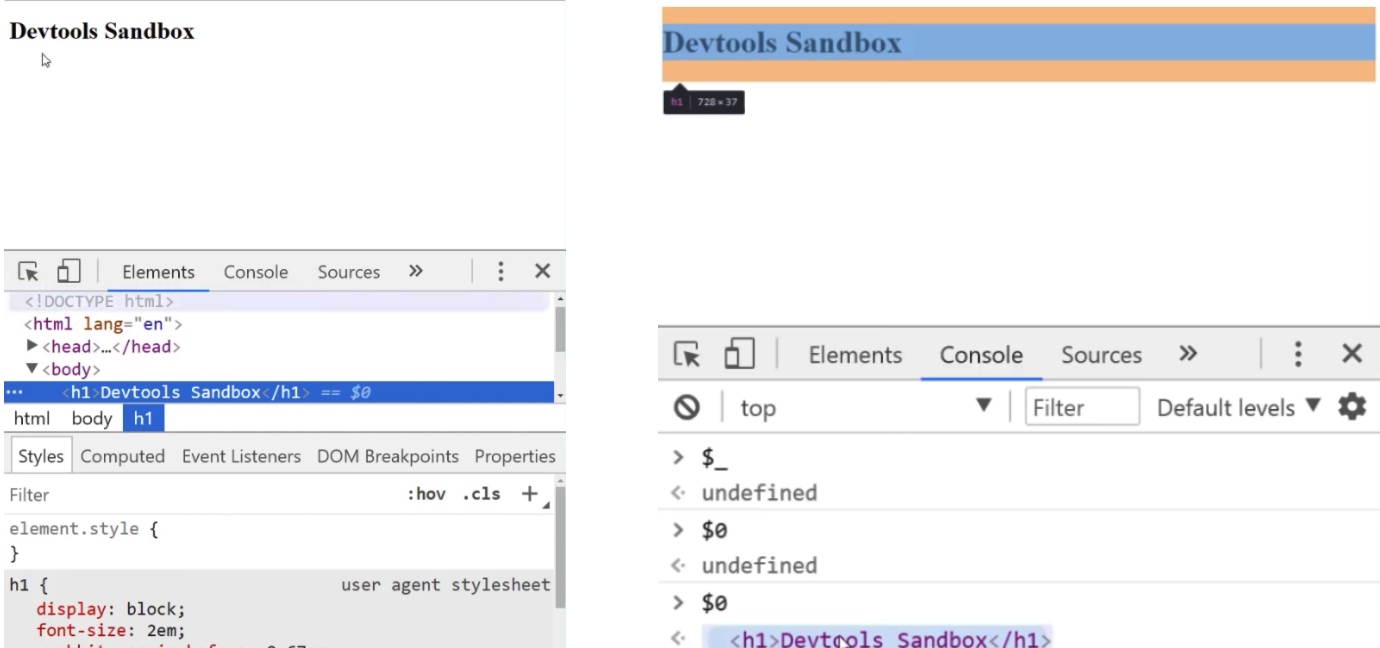Show more tabs in right DevTools

pyautogui.click(x=1188, y=354)
